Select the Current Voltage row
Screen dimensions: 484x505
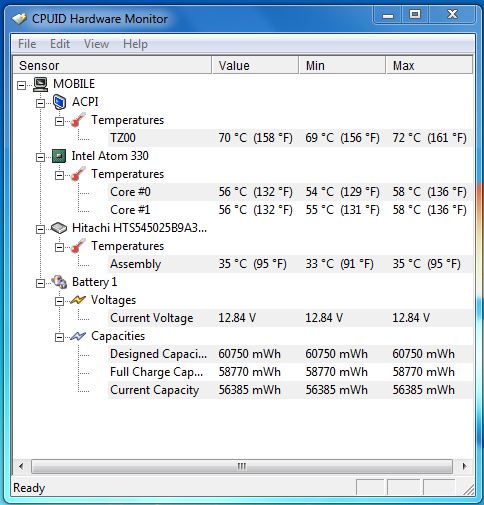(x=290, y=318)
